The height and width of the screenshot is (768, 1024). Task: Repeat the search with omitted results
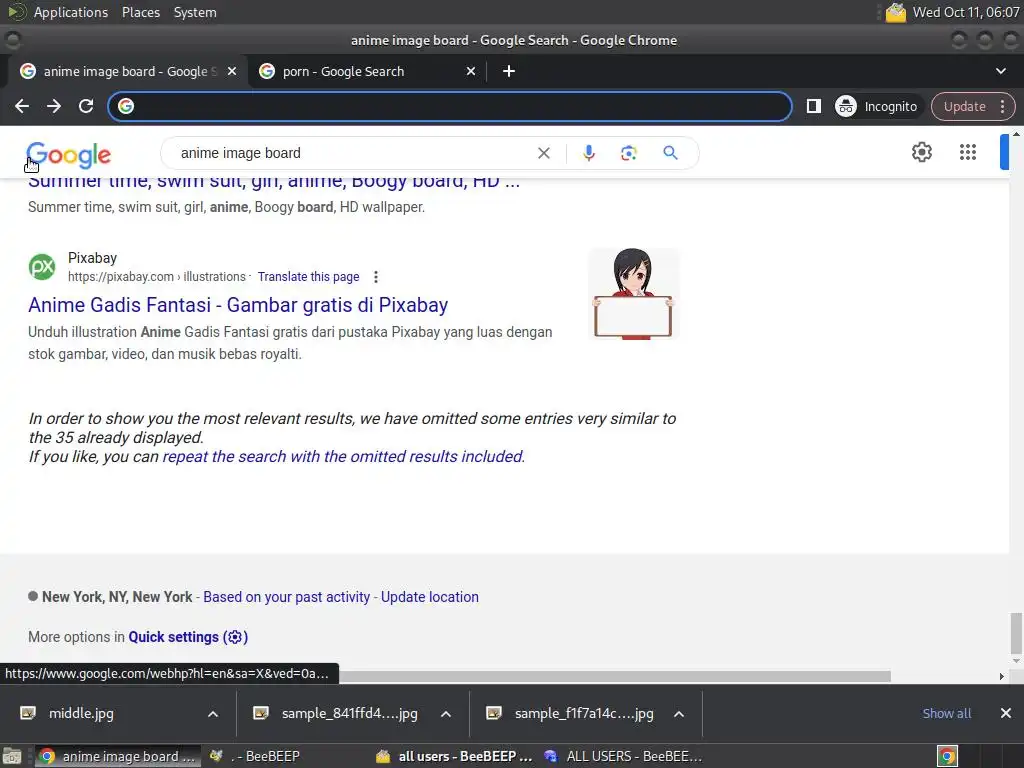(343, 456)
